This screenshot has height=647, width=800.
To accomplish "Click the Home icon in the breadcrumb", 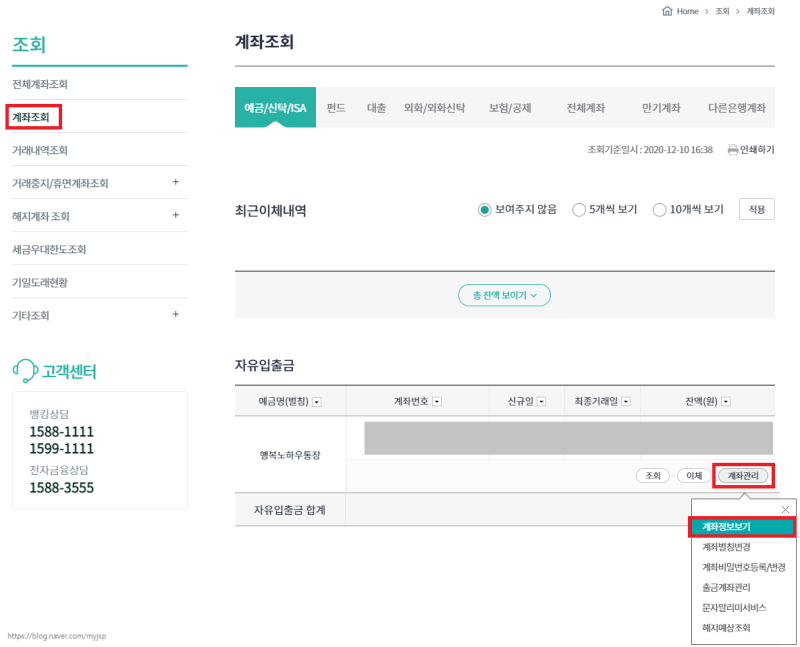I will [669, 11].
